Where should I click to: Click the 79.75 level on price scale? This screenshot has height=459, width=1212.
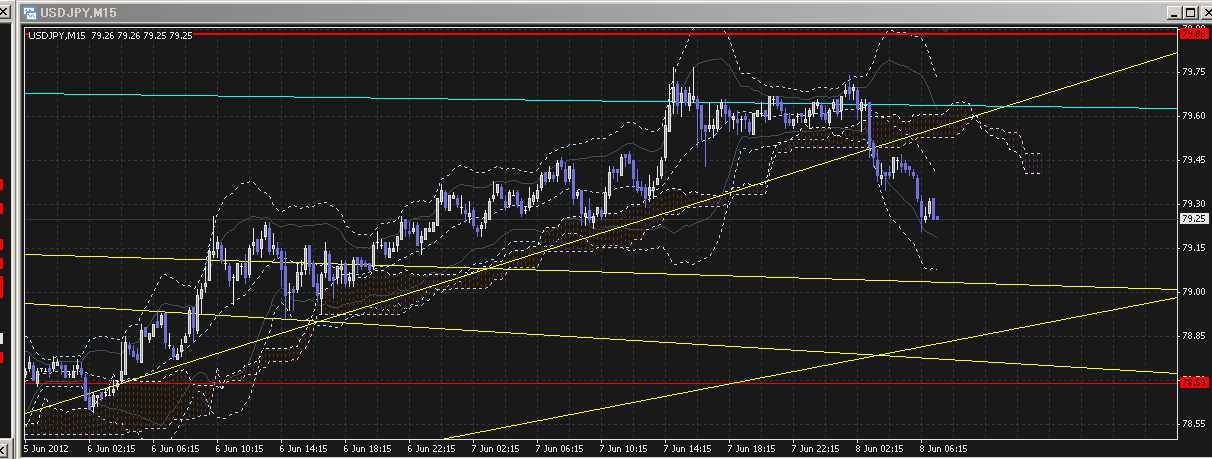coord(1192,72)
